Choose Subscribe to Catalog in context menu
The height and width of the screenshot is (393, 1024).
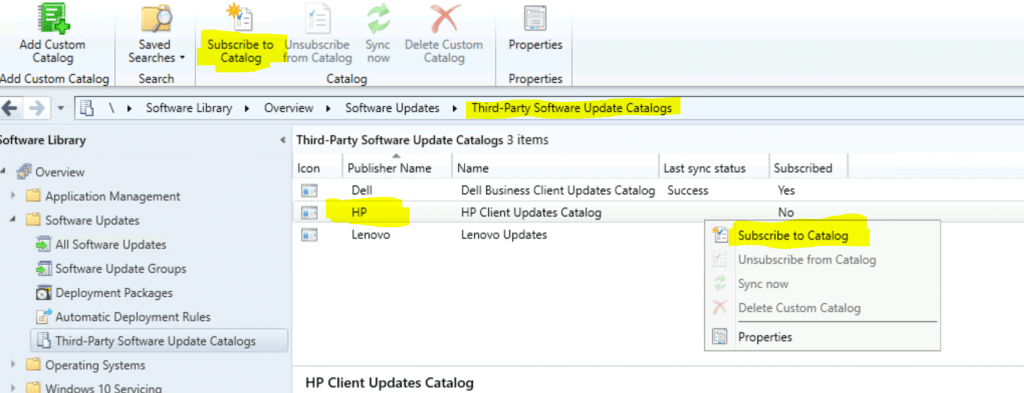[x=822, y=236]
